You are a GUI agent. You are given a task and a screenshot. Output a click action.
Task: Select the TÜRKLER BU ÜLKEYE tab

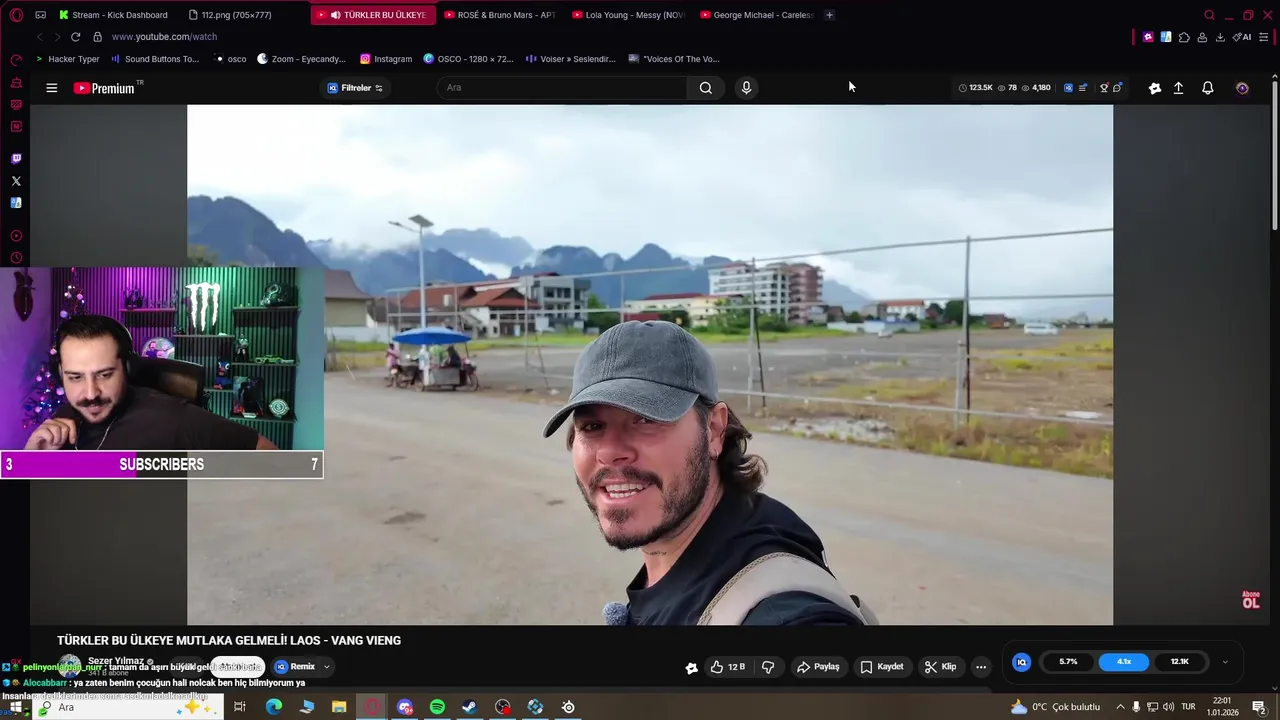pyautogui.click(x=373, y=15)
